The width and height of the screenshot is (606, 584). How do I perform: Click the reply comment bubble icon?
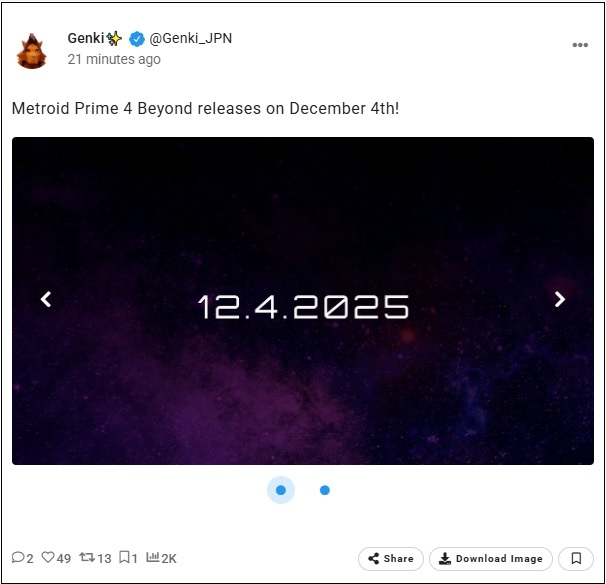(x=18, y=557)
